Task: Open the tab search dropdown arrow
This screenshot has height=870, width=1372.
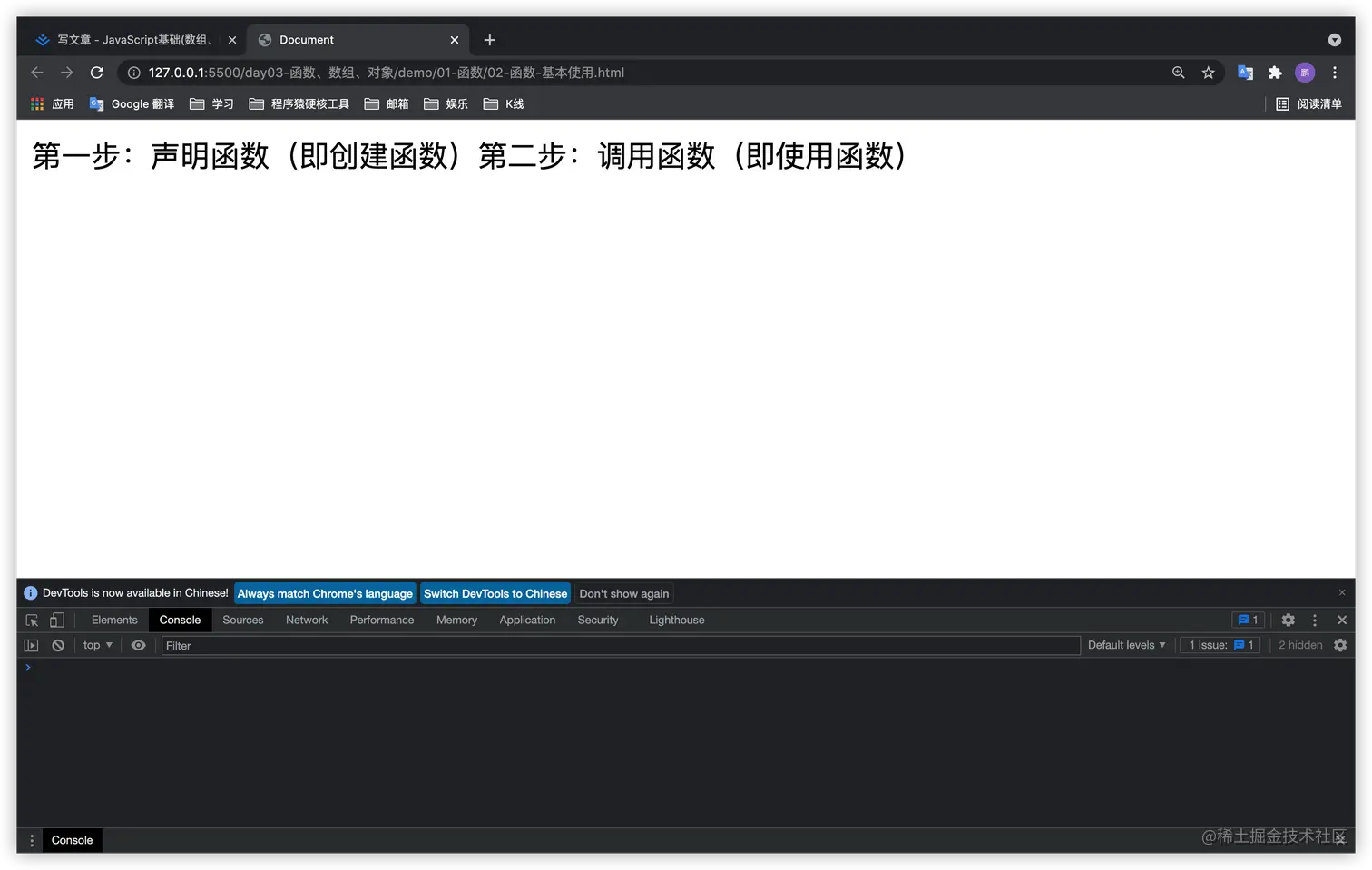Action: pyautogui.click(x=1334, y=40)
